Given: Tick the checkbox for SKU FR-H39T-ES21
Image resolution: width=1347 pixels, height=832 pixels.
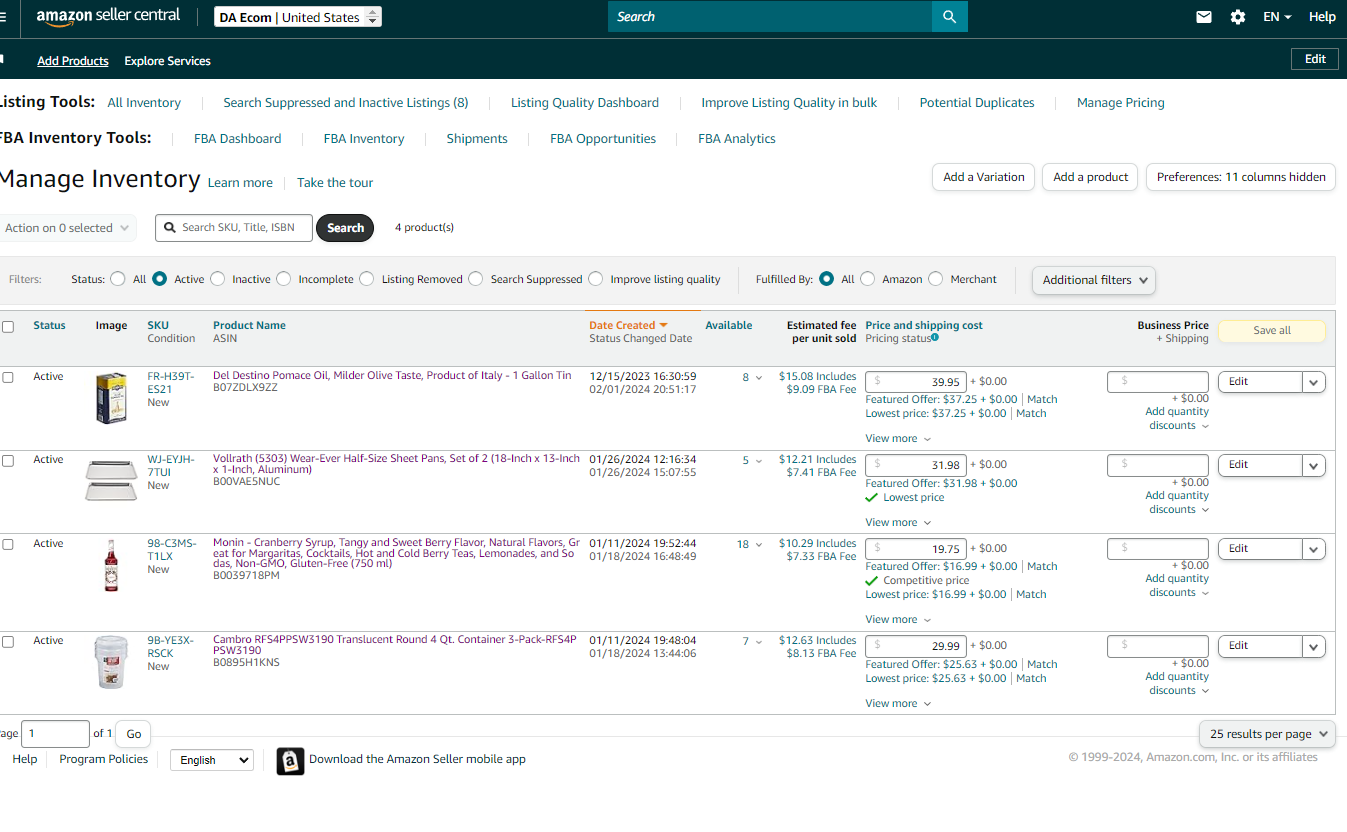Looking at the screenshot, I should (x=8, y=377).
